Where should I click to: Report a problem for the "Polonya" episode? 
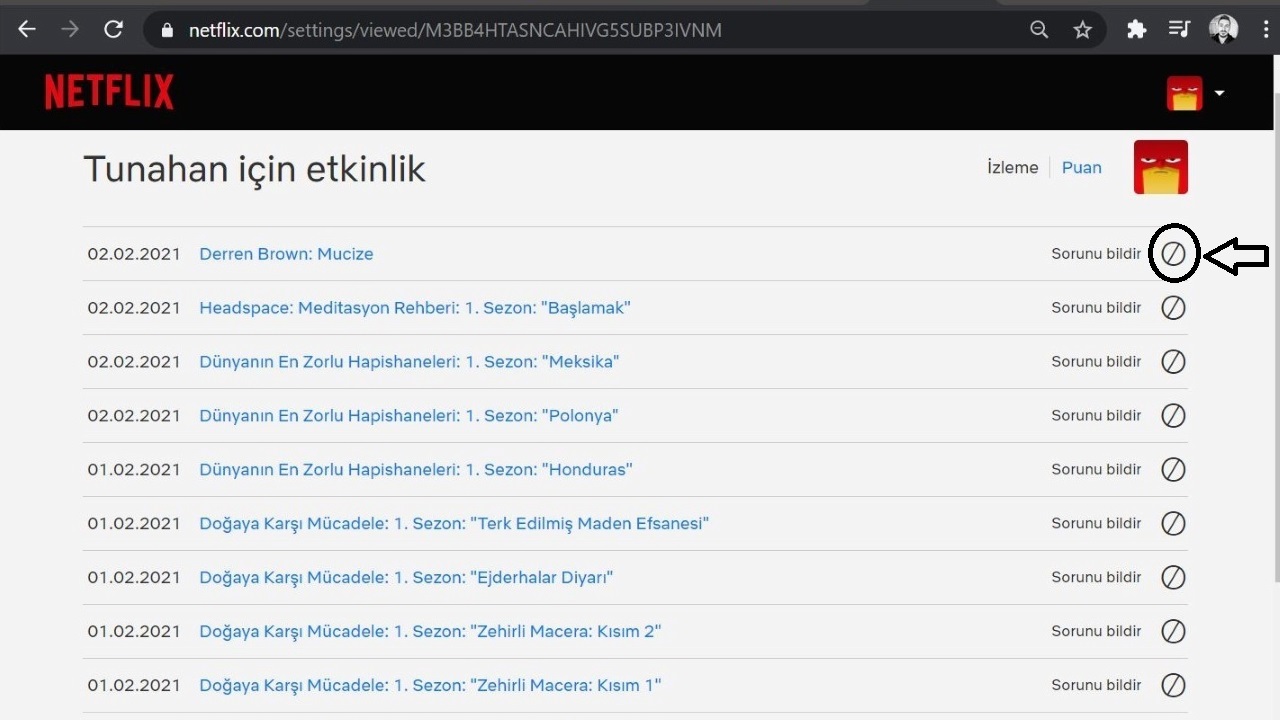coord(1096,416)
